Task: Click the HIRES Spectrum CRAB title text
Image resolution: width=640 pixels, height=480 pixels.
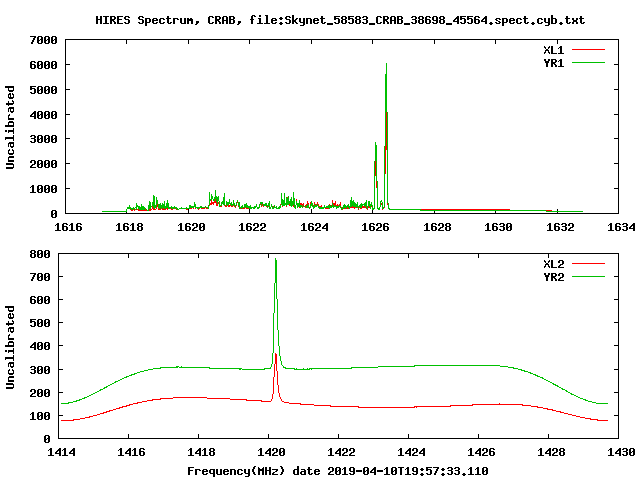Action: [340, 20]
